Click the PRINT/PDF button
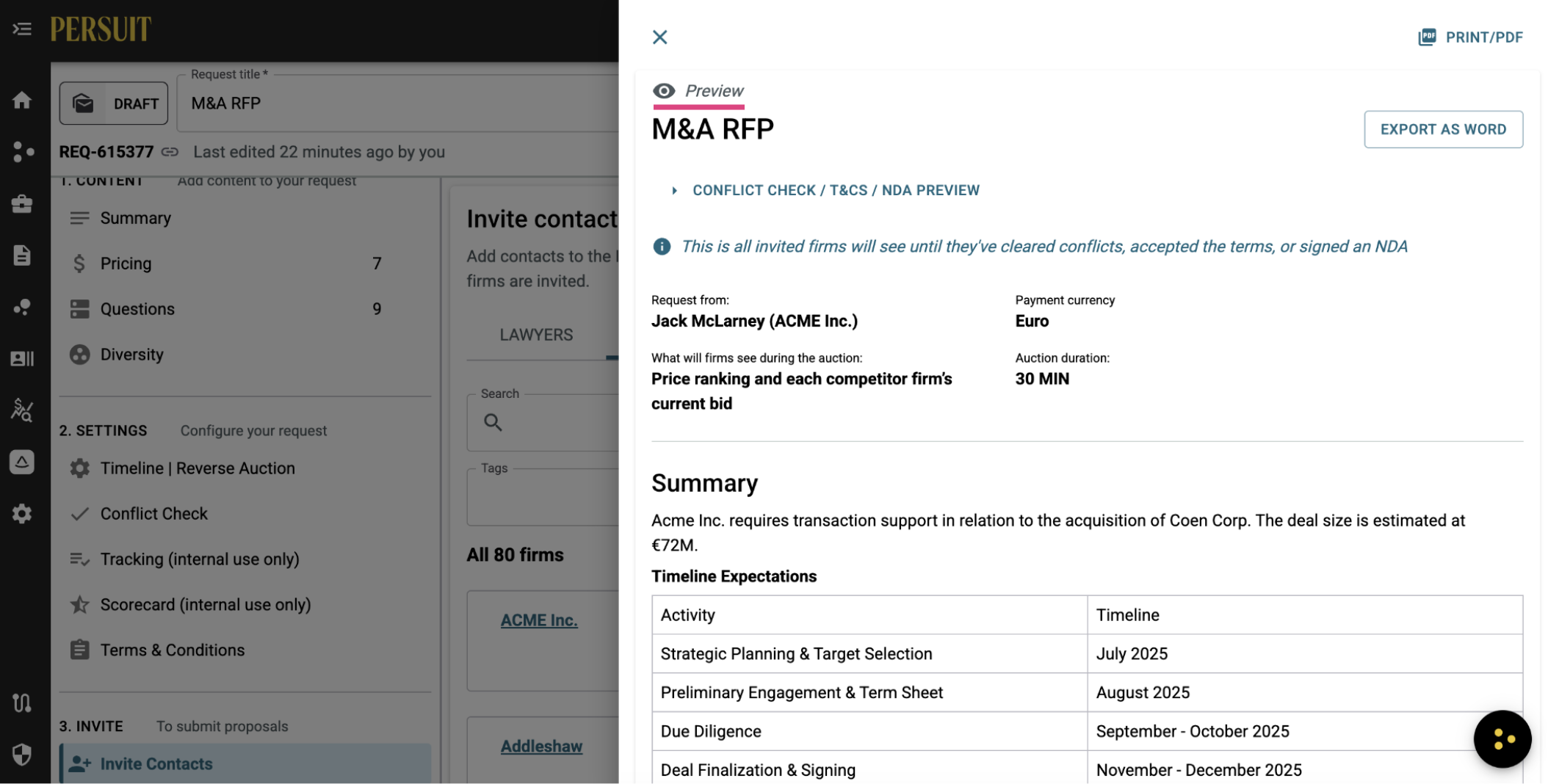This screenshot has height=784, width=1548. click(1470, 37)
